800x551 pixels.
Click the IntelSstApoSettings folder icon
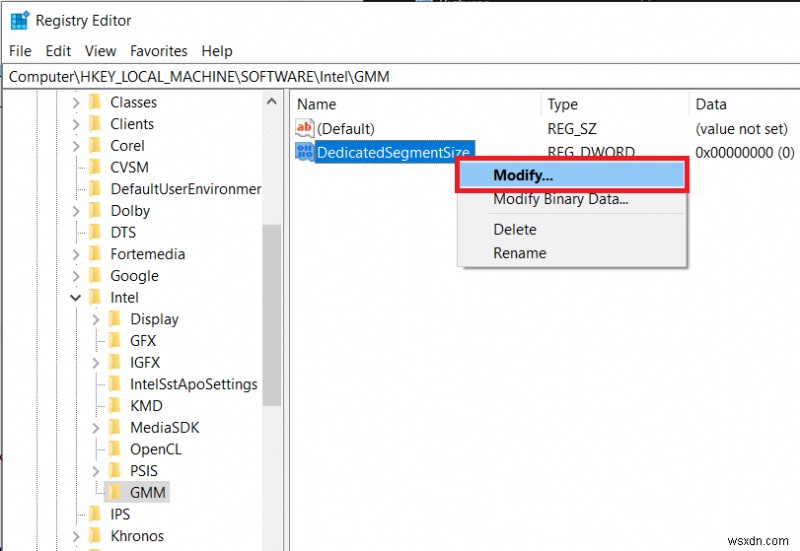(x=115, y=384)
